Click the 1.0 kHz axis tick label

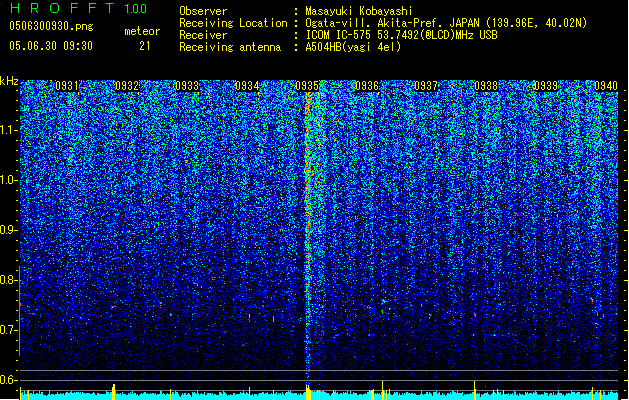pos(9,180)
